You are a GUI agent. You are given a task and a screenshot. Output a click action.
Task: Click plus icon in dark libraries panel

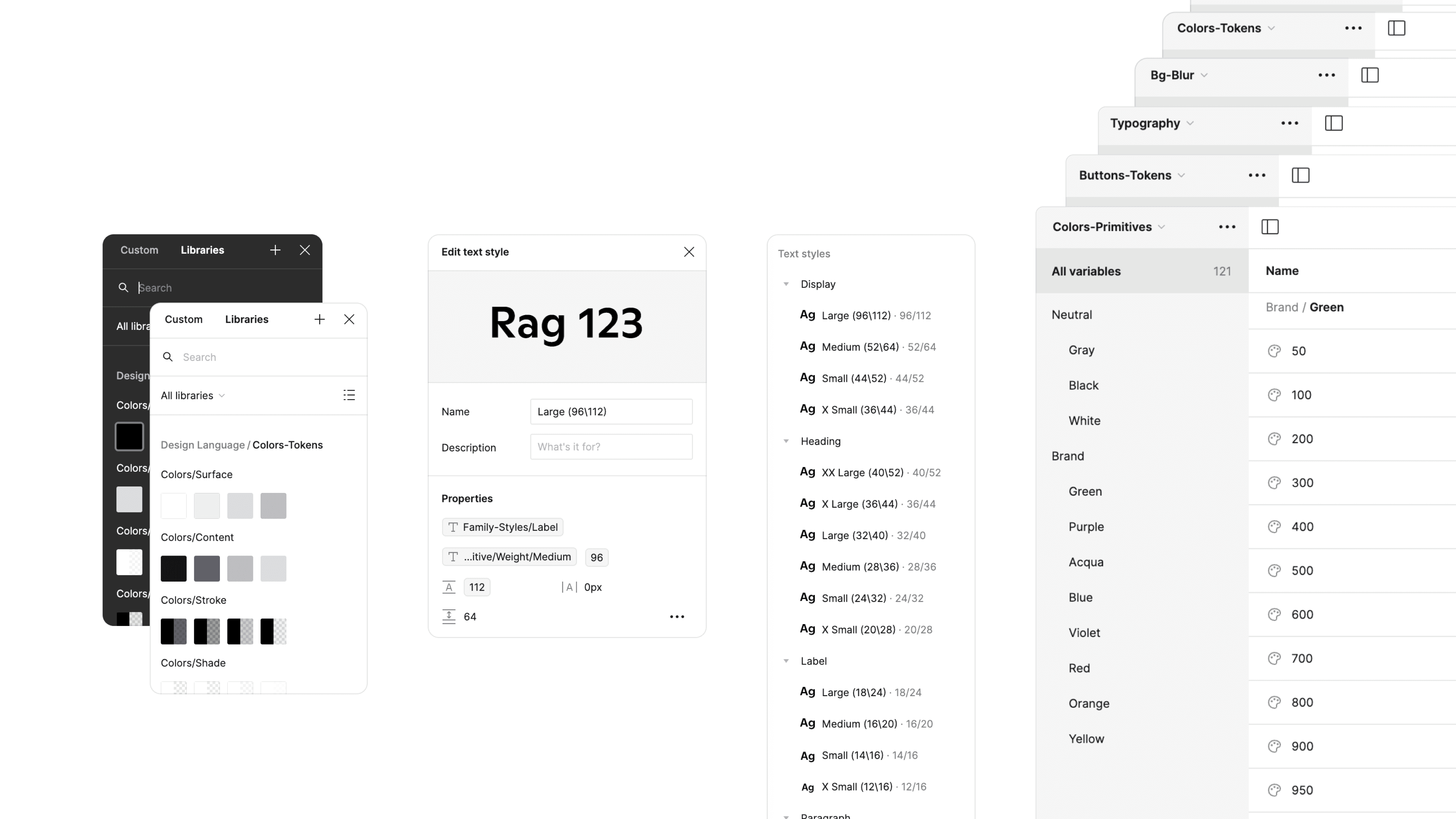pyautogui.click(x=275, y=250)
